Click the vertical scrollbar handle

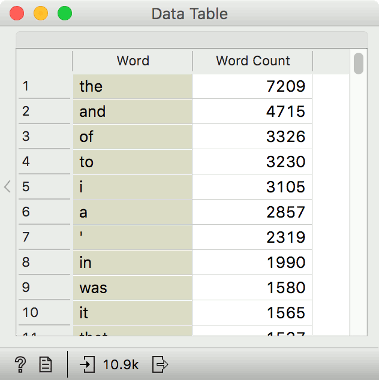(359, 63)
